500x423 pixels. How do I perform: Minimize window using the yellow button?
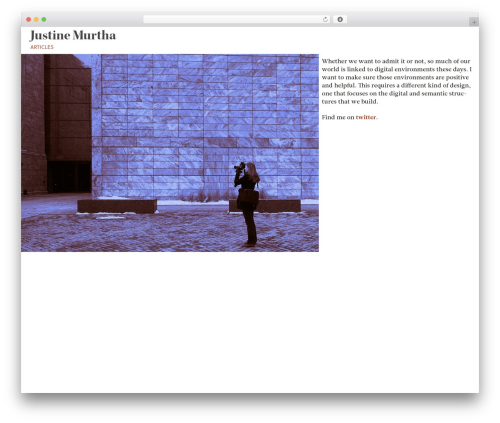[x=36, y=19]
